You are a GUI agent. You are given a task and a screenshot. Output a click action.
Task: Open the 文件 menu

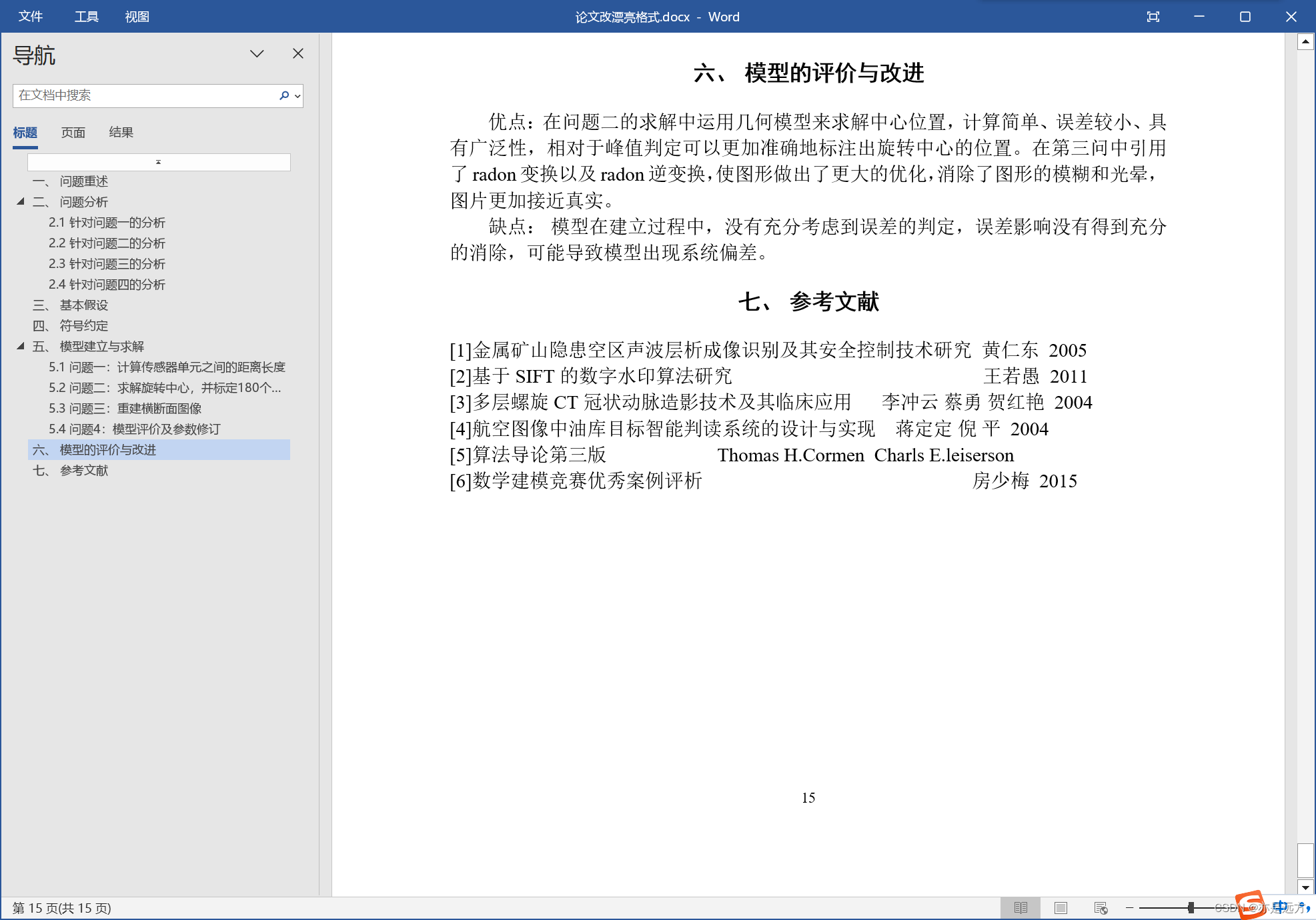tap(31, 17)
